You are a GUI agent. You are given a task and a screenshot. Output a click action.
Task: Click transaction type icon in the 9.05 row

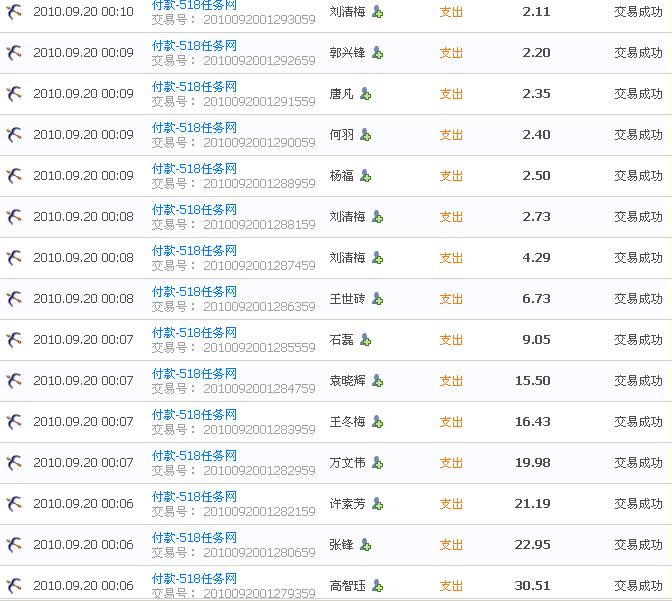pyautogui.click(x=14, y=340)
